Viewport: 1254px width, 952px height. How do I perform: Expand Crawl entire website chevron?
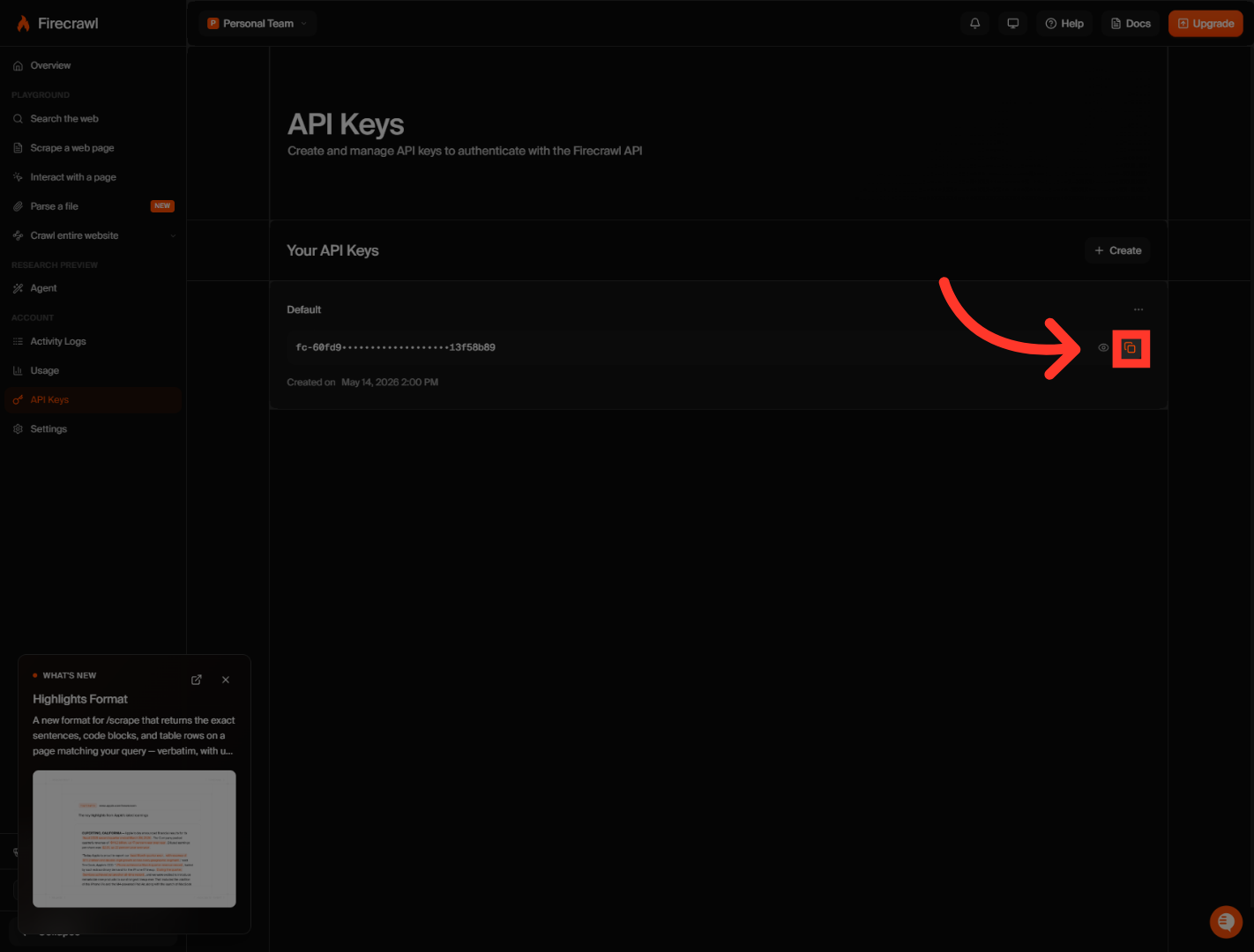(x=173, y=235)
